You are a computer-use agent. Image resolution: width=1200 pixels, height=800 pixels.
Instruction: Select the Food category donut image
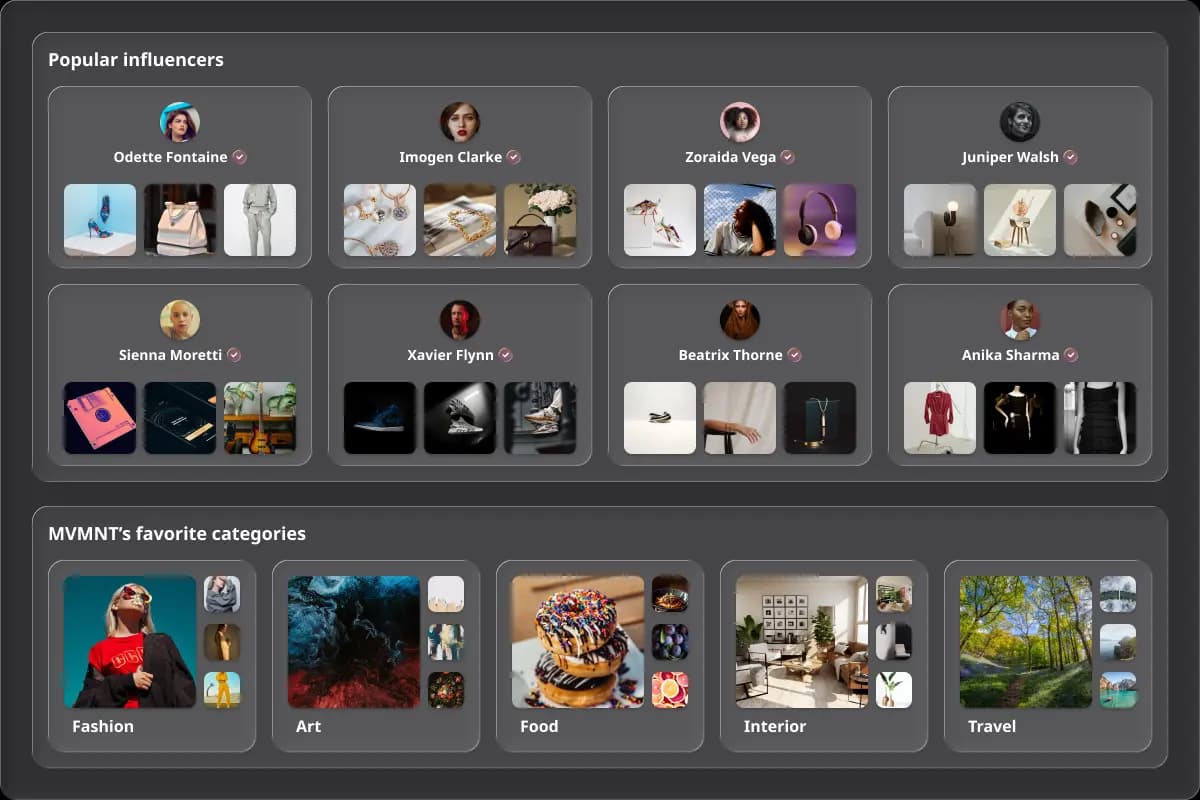tap(578, 641)
